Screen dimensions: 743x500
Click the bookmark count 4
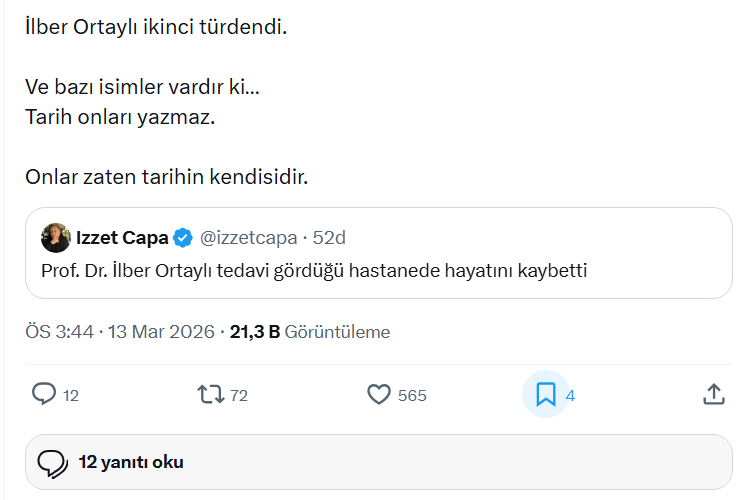(x=570, y=395)
